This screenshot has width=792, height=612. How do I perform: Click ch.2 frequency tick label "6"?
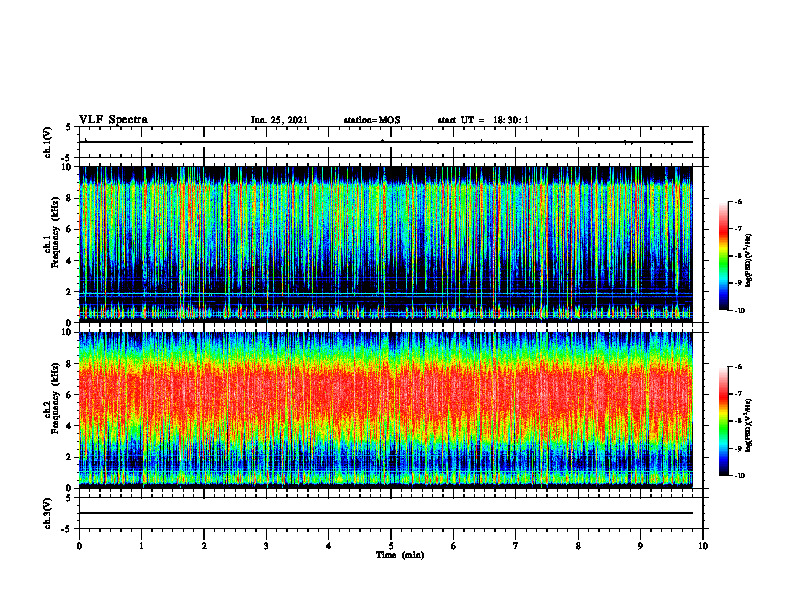[71, 395]
